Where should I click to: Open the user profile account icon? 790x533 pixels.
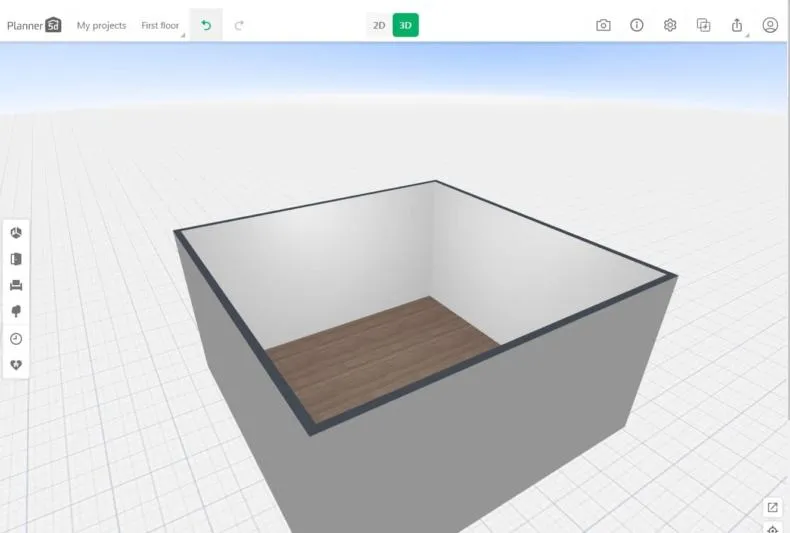tap(770, 25)
